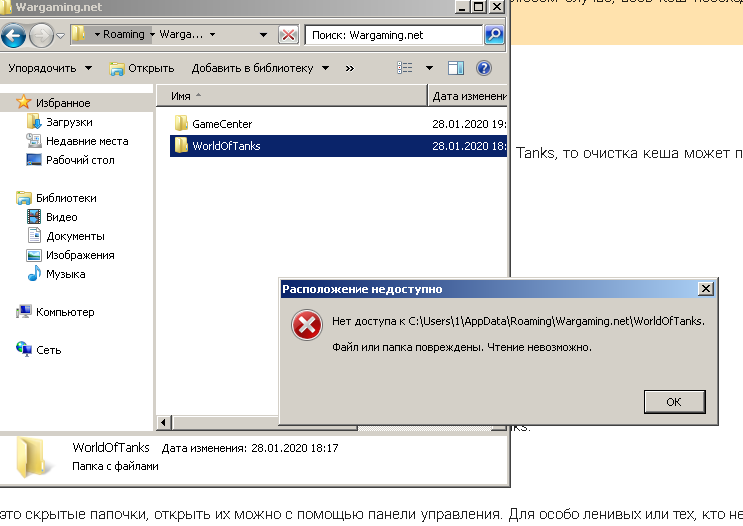This screenshot has height=526, width=743.
Task: Click Открыть toolbar button
Action: (x=142, y=69)
